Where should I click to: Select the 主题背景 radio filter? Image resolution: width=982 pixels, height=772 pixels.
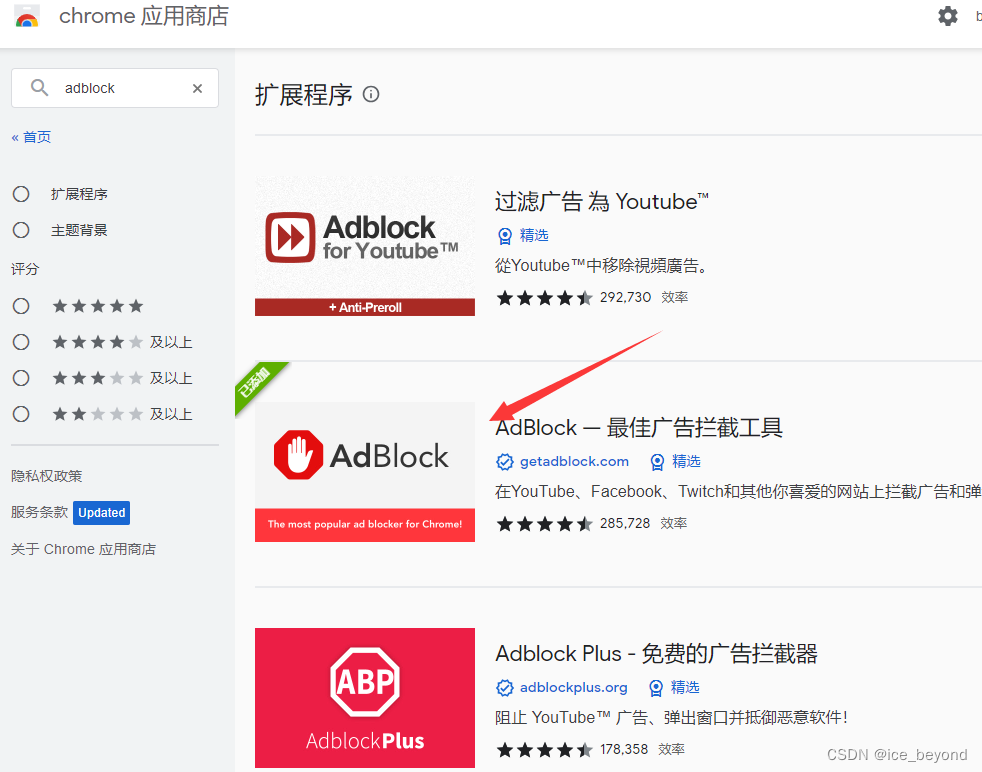pyautogui.click(x=21, y=230)
